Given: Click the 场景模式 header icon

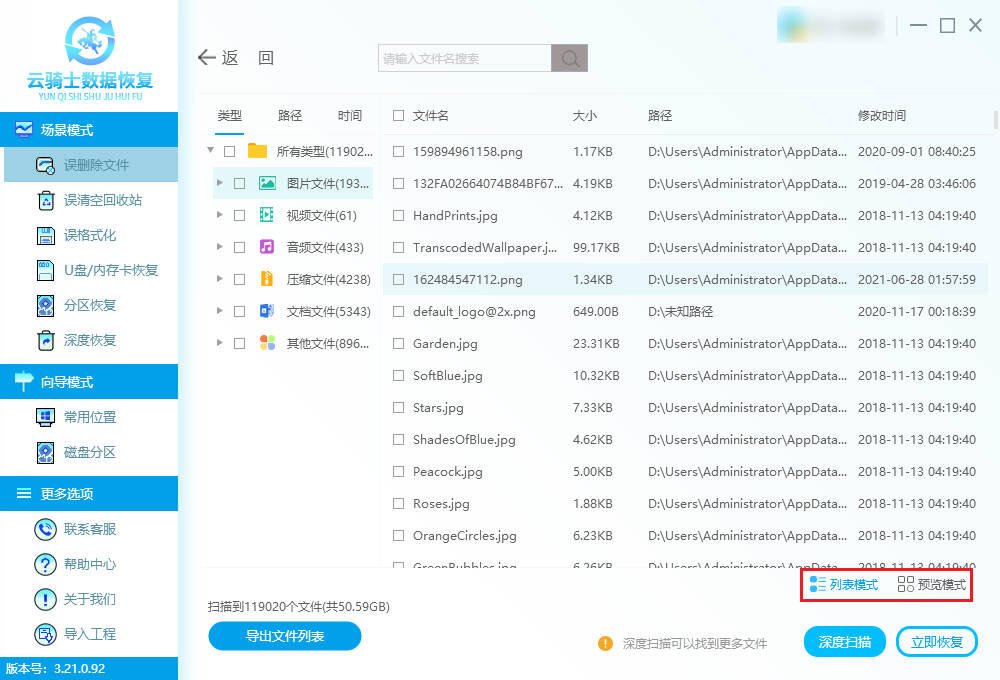Looking at the screenshot, I should pyautogui.click(x=24, y=129).
